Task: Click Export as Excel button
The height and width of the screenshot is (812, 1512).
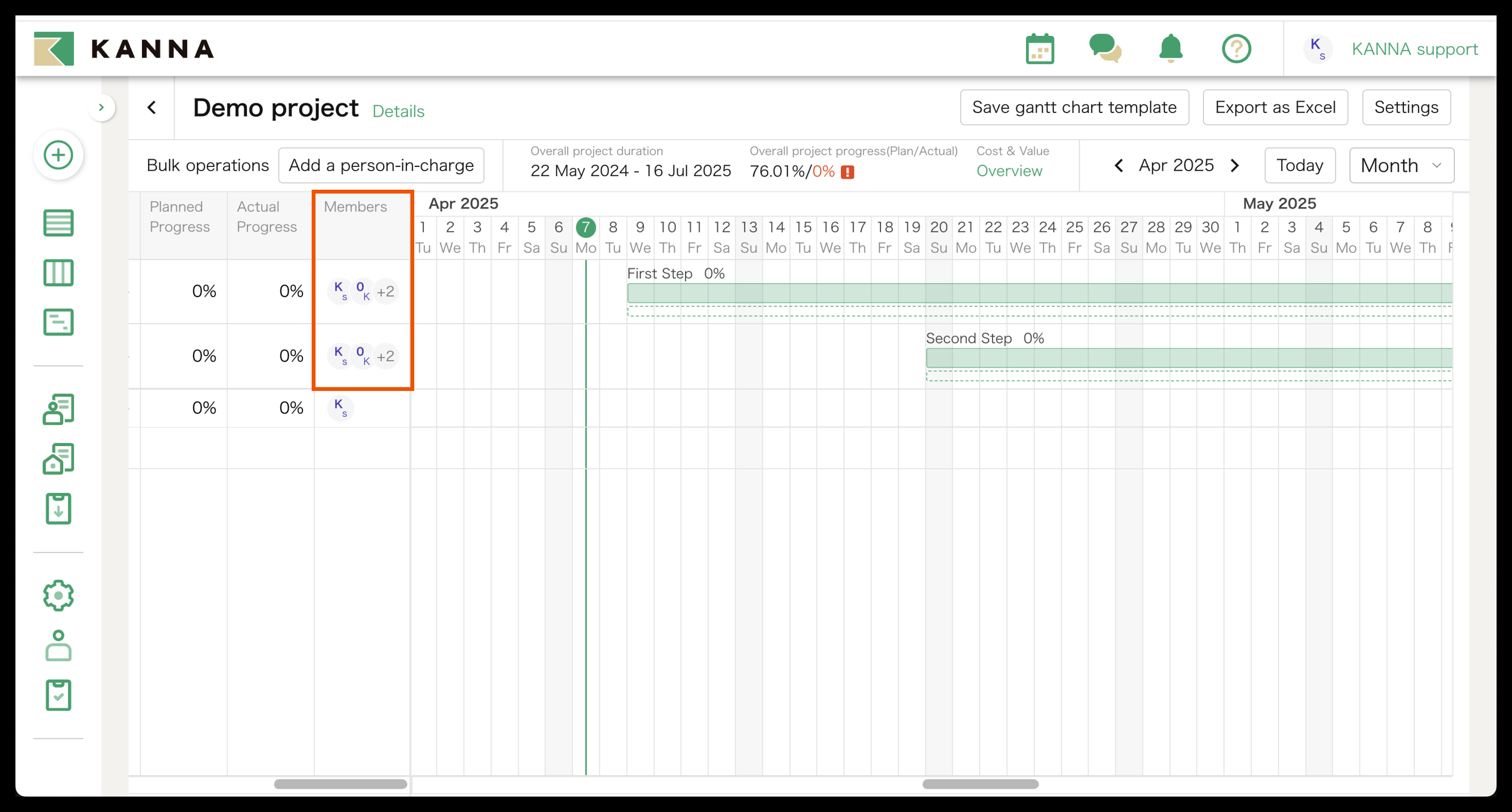Action: pos(1275,107)
